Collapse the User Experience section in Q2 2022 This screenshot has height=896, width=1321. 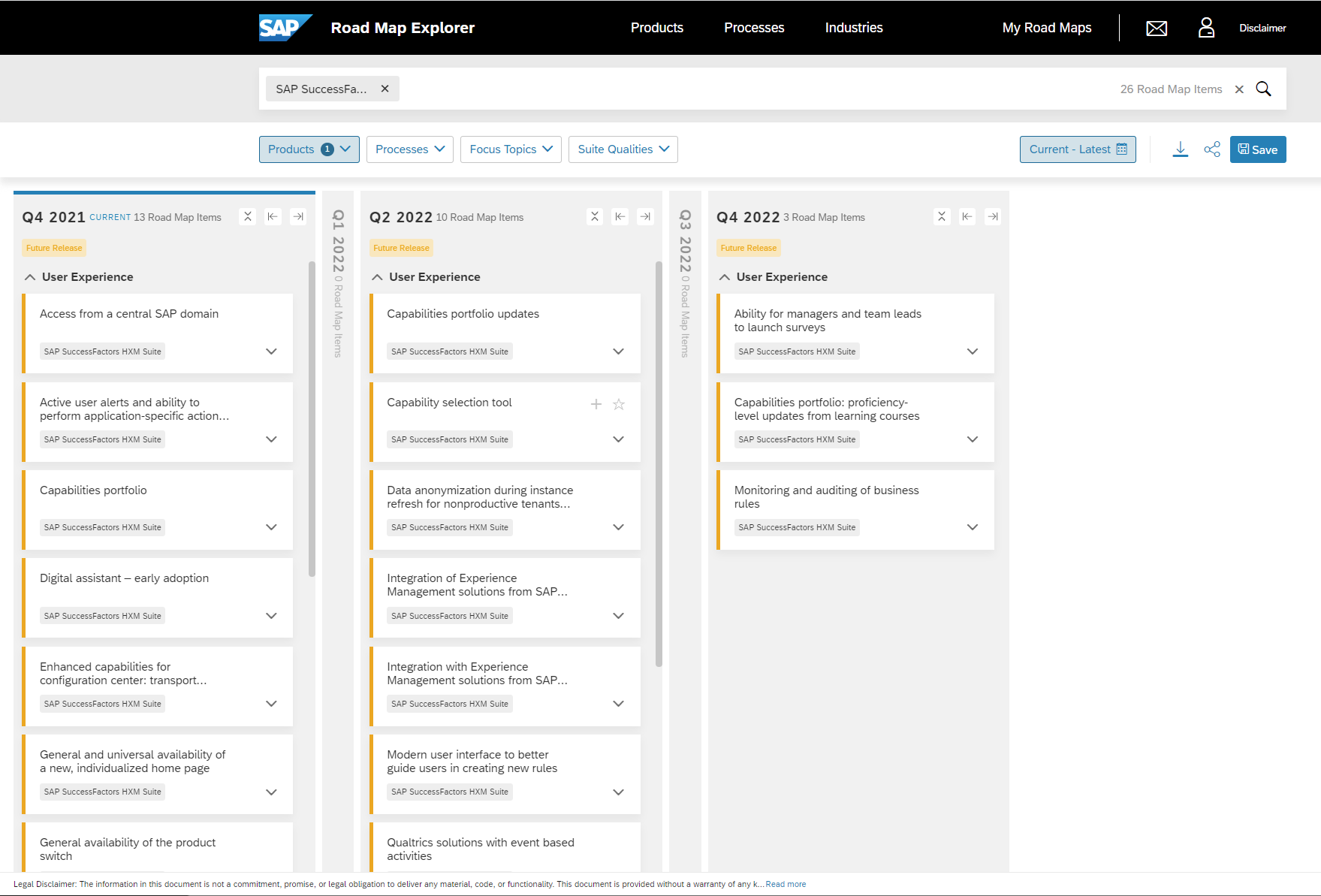coord(377,276)
